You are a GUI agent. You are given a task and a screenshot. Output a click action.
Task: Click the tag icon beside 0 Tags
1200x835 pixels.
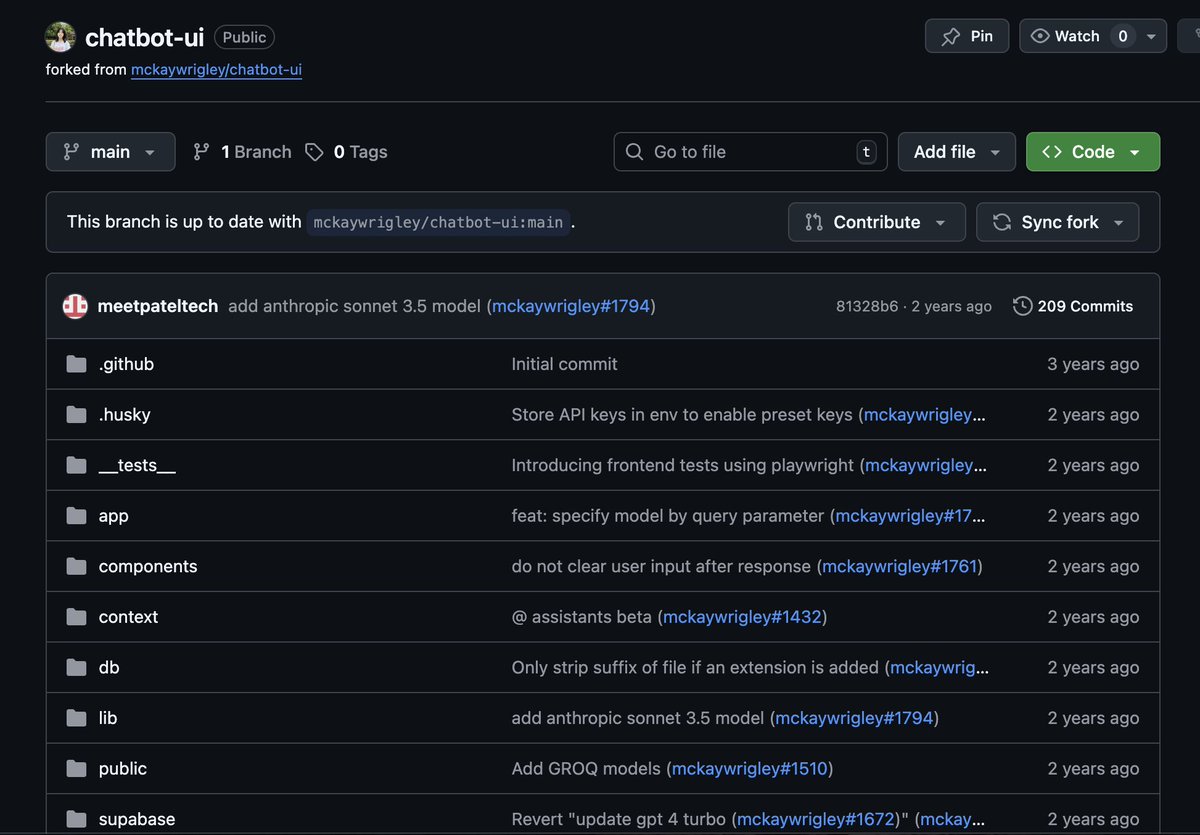coord(314,152)
